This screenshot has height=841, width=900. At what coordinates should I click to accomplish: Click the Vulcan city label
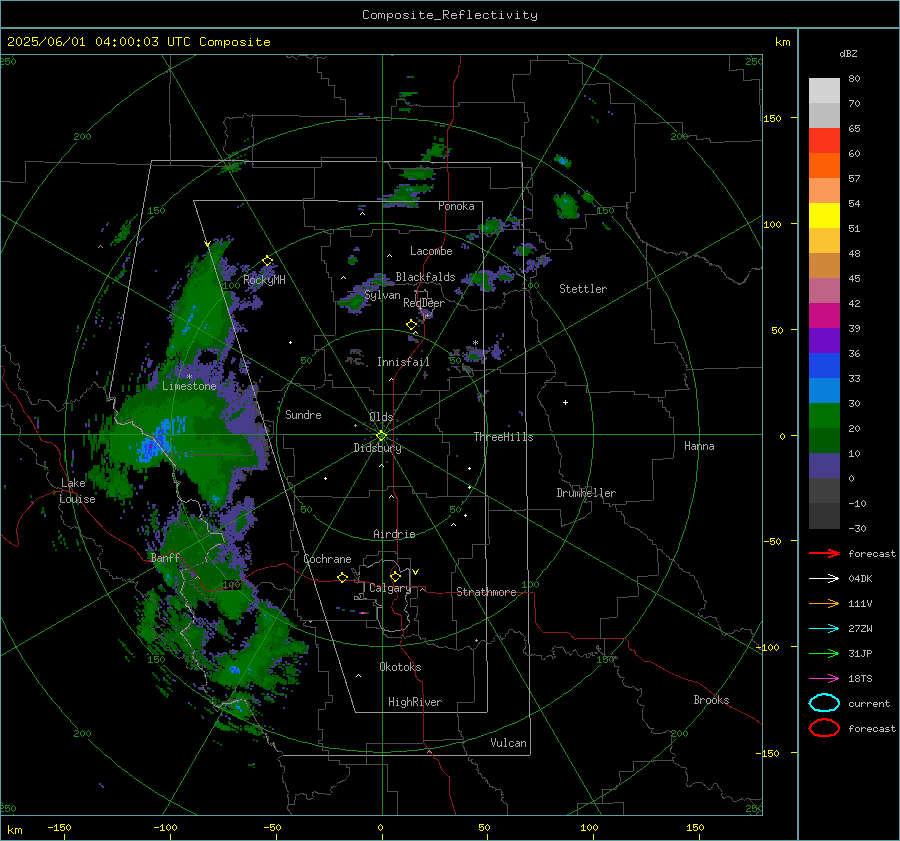508,743
